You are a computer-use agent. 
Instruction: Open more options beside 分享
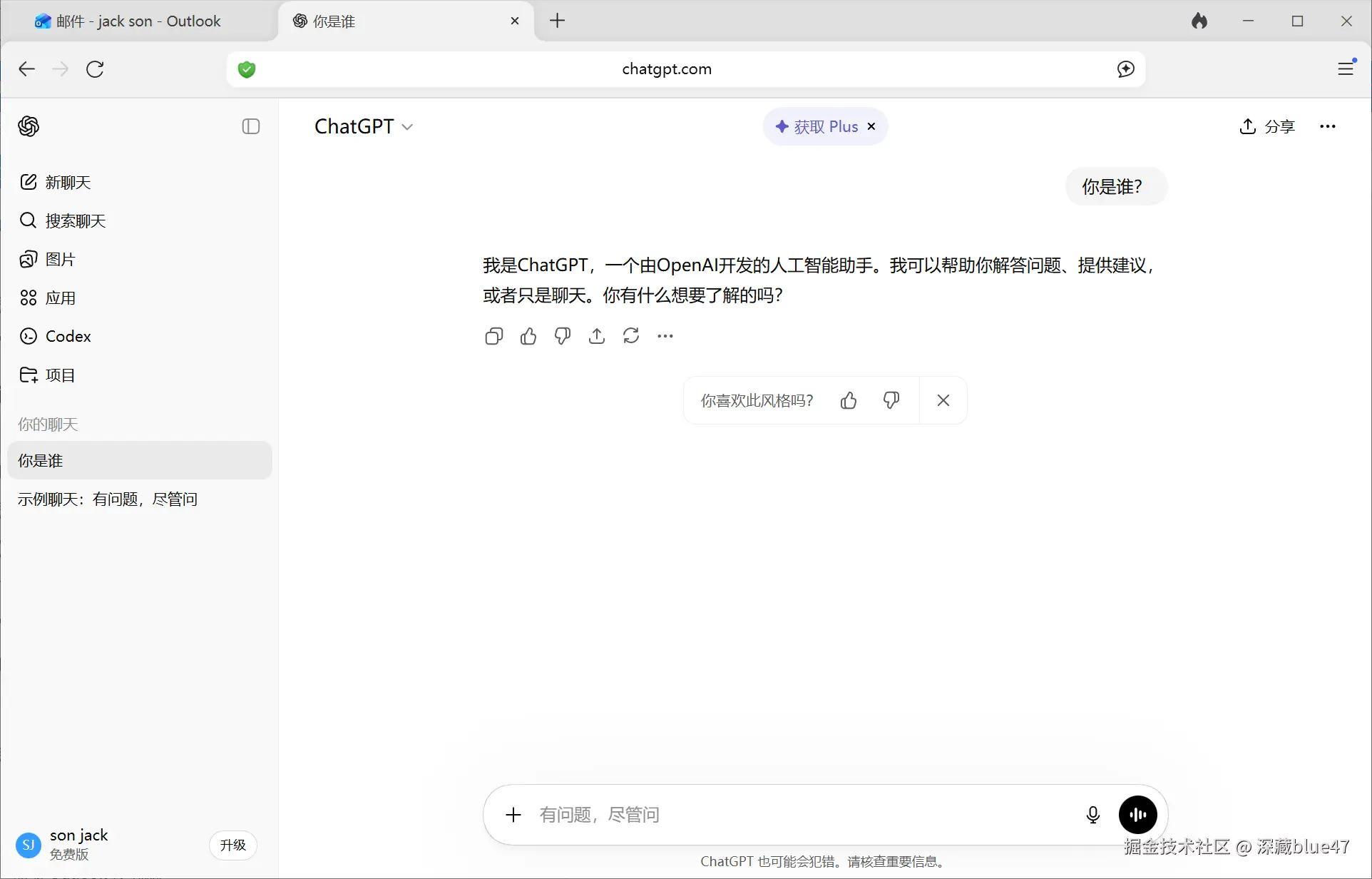click(x=1327, y=126)
